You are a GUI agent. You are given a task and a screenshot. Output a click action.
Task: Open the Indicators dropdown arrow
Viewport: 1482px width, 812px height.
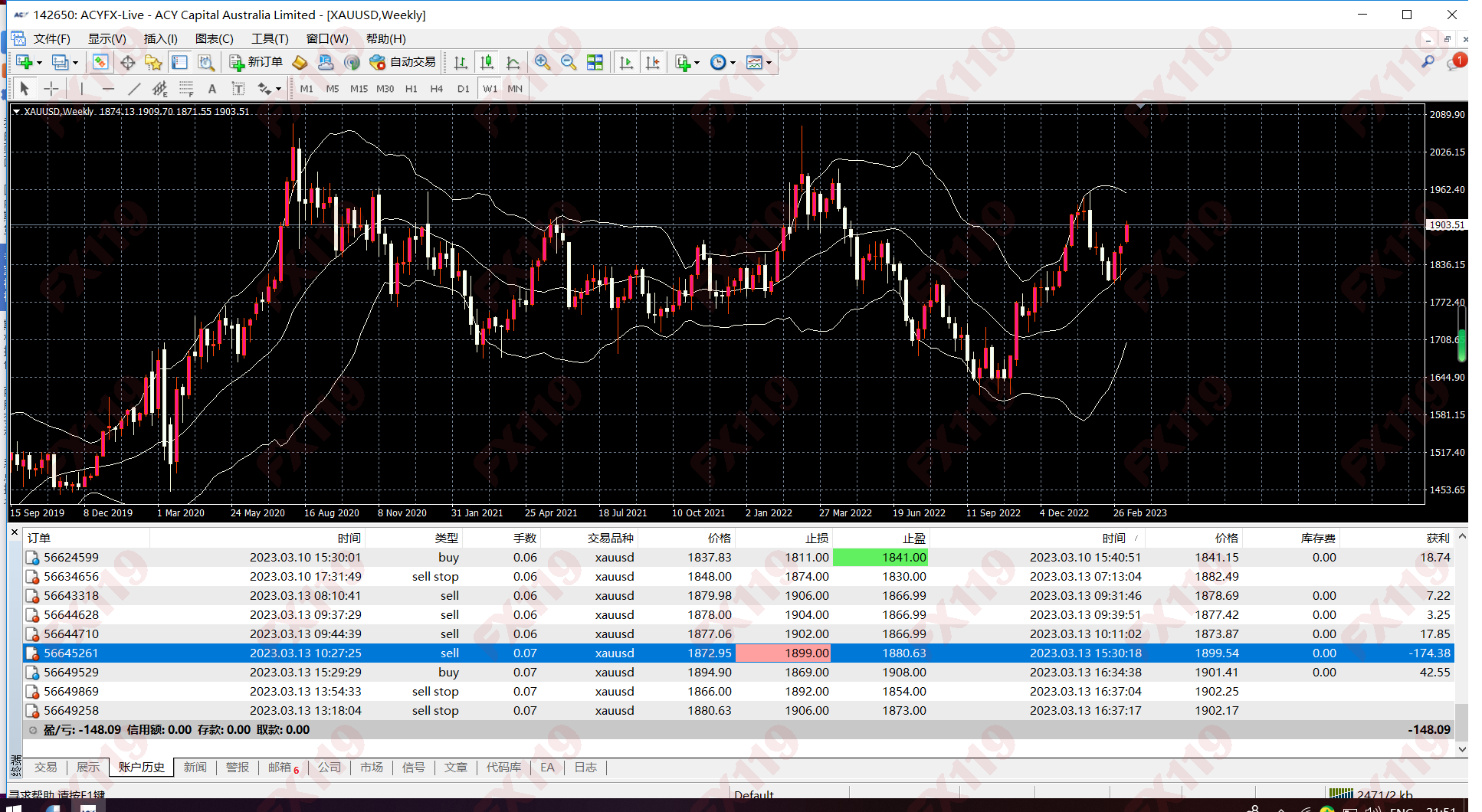click(x=696, y=62)
